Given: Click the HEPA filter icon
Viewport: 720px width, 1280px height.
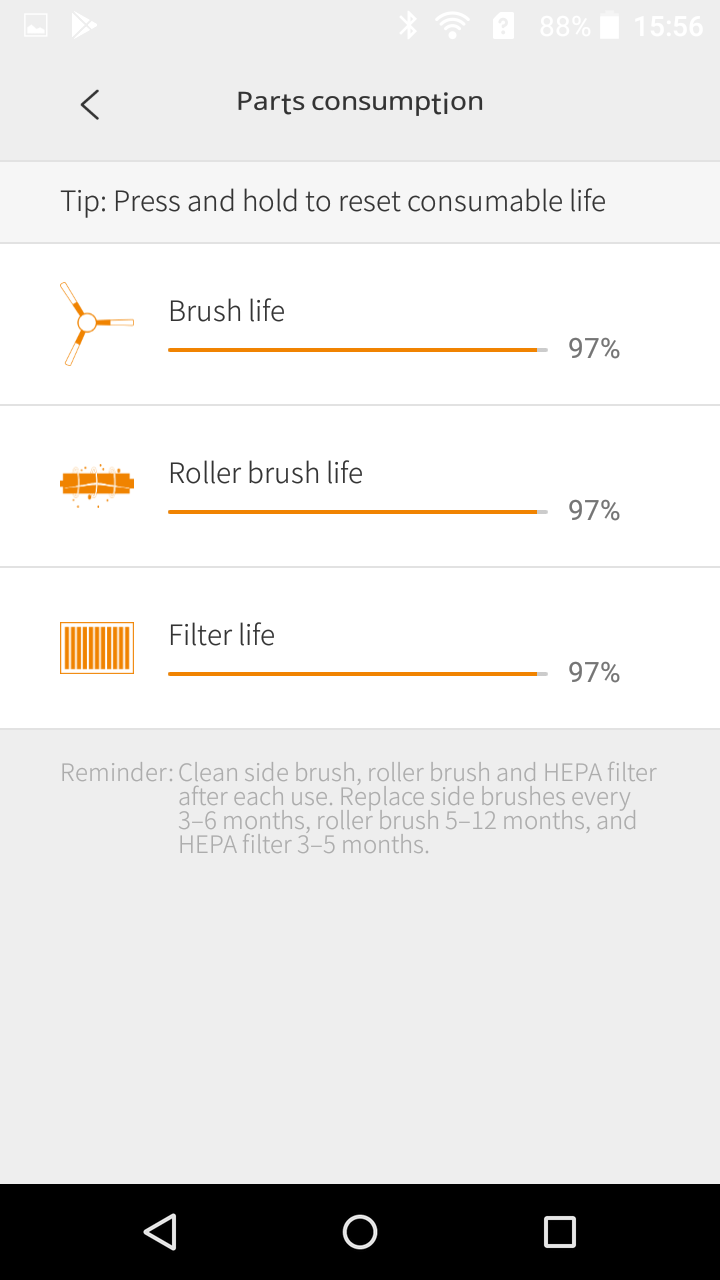Looking at the screenshot, I should point(97,647).
